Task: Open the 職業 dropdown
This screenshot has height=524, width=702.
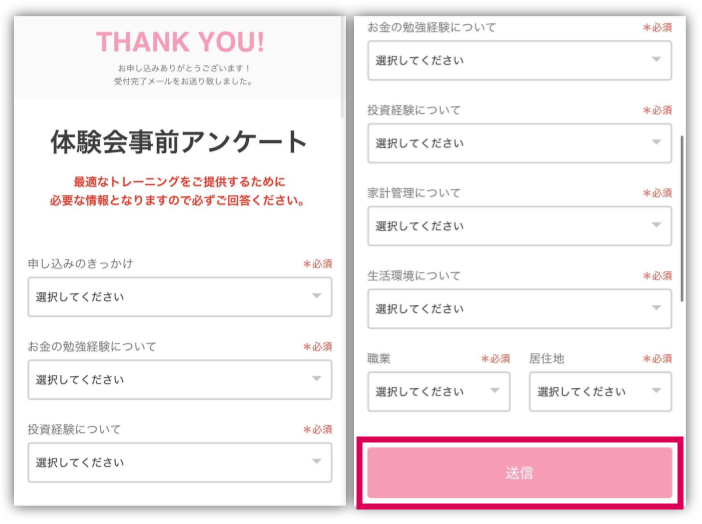Action: 439,392
